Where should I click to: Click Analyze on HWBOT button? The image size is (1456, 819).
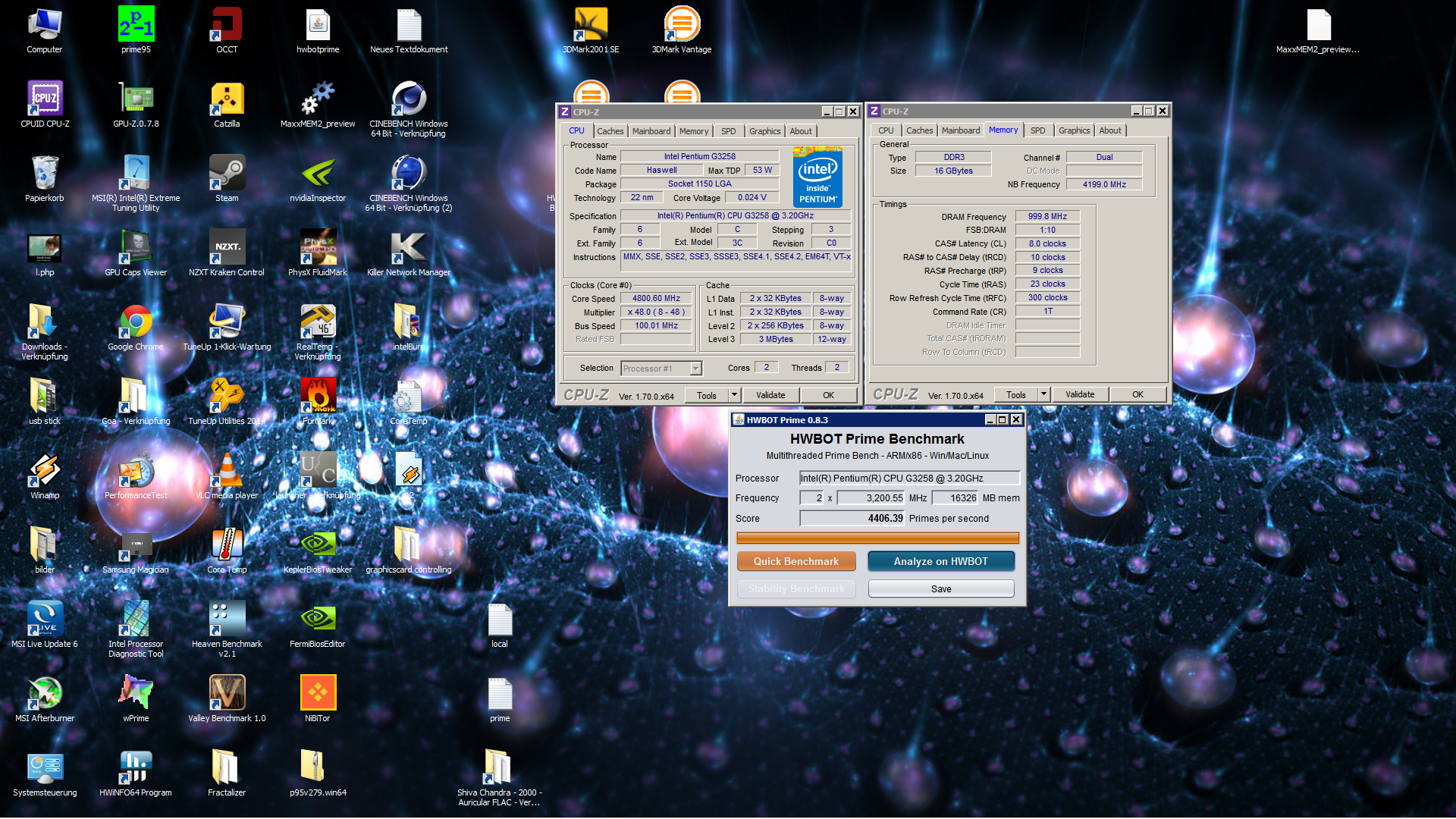(940, 561)
